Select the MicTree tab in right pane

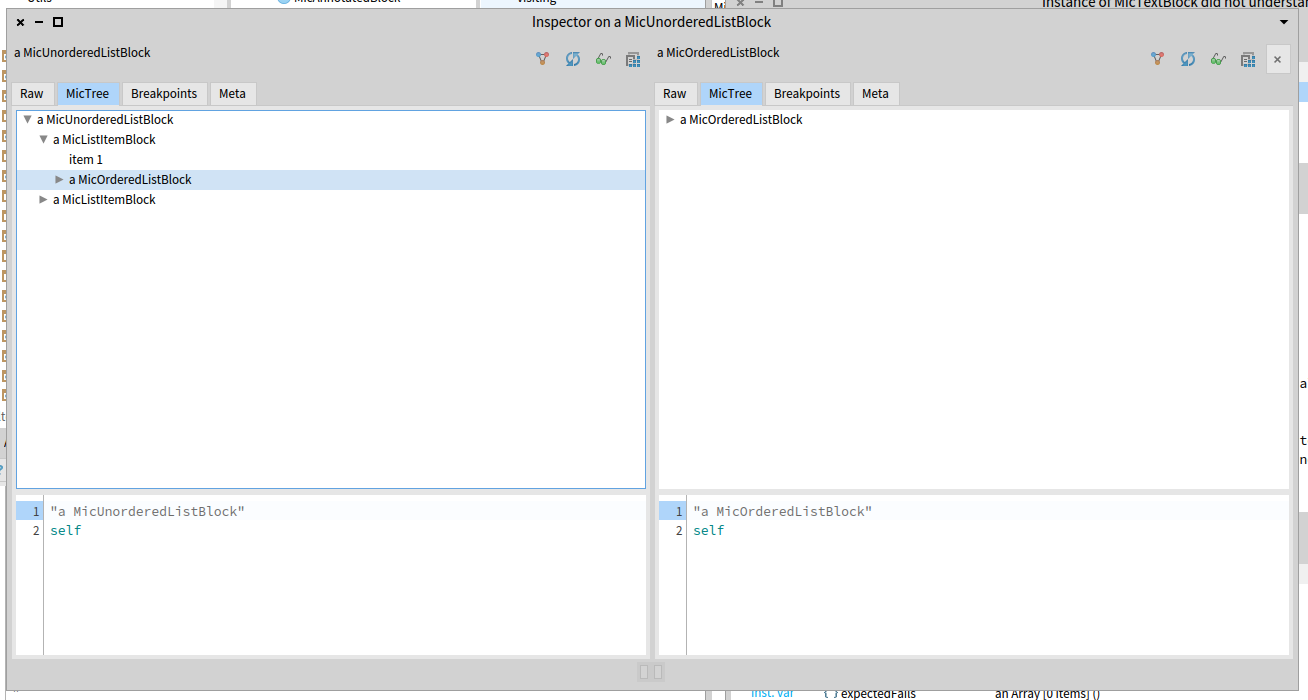tap(731, 93)
